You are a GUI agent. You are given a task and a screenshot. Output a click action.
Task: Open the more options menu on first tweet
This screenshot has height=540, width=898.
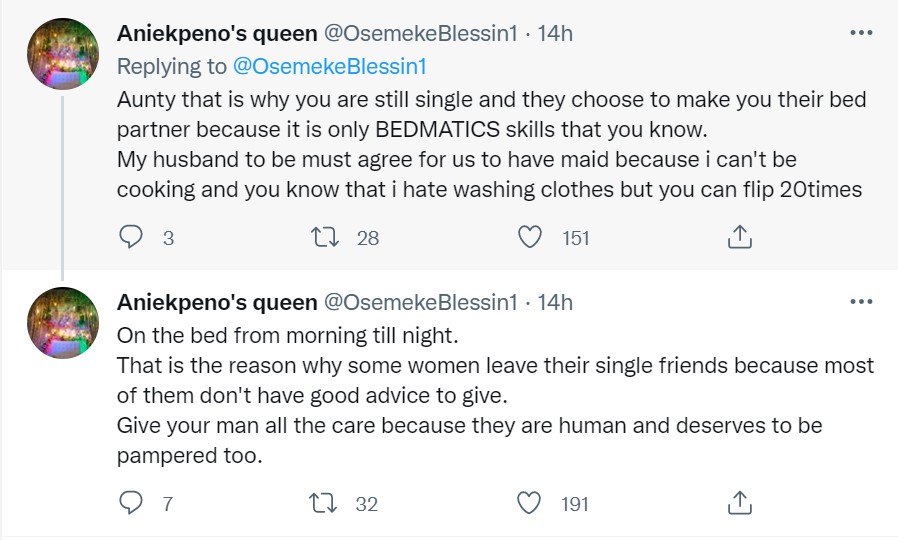pos(860,33)
